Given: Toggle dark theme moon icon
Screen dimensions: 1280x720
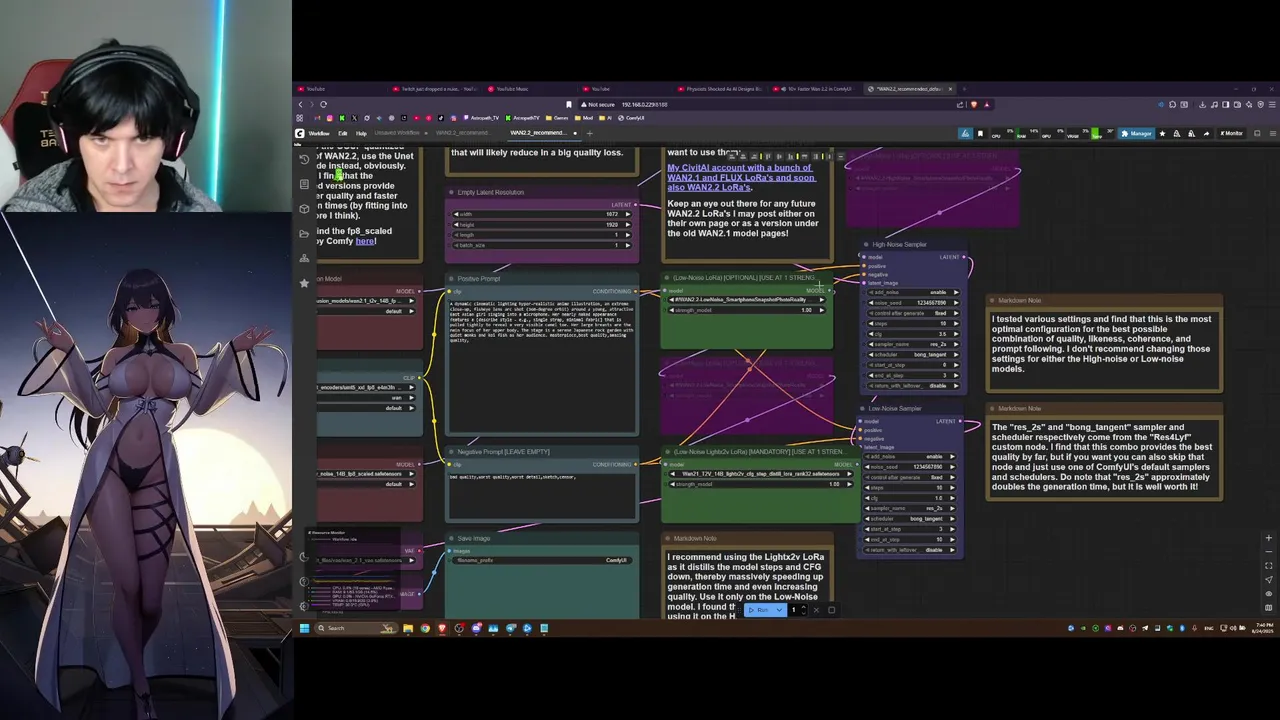Looking at the screenshot, I should pos(304,557).
